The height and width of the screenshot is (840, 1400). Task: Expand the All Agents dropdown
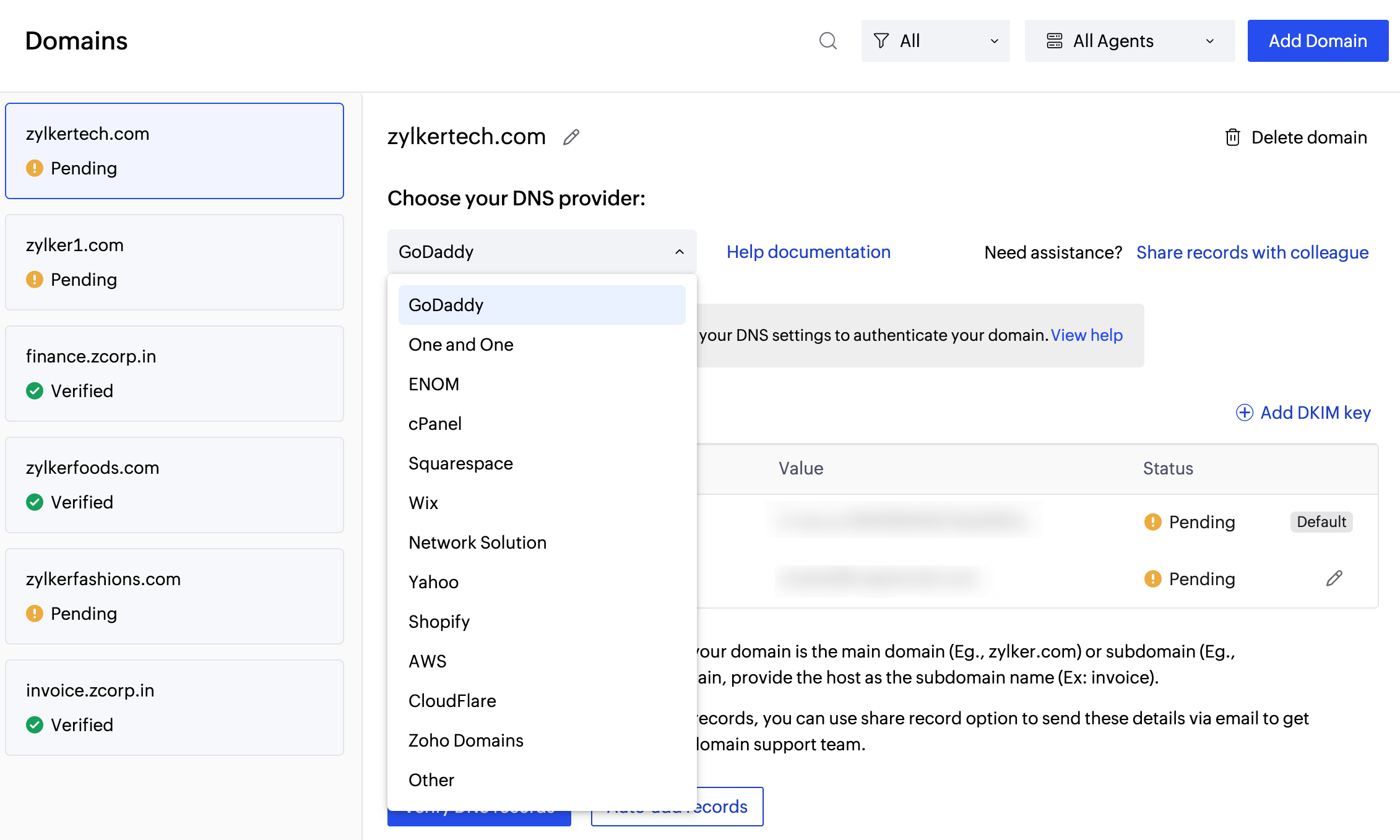(x=1130, y=41)
